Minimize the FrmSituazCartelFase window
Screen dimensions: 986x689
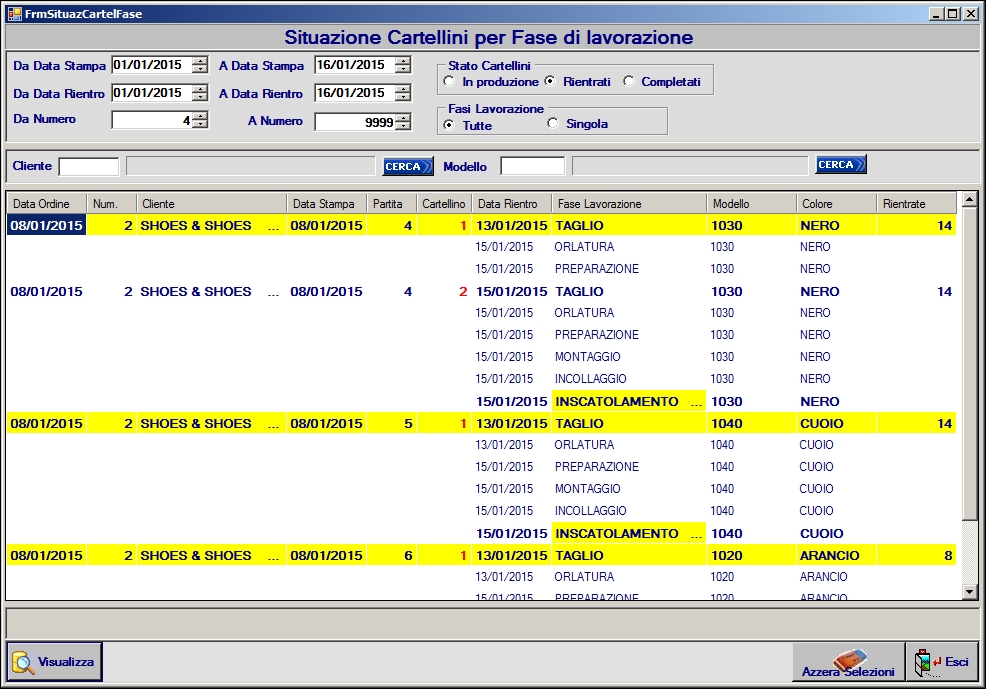936,13
